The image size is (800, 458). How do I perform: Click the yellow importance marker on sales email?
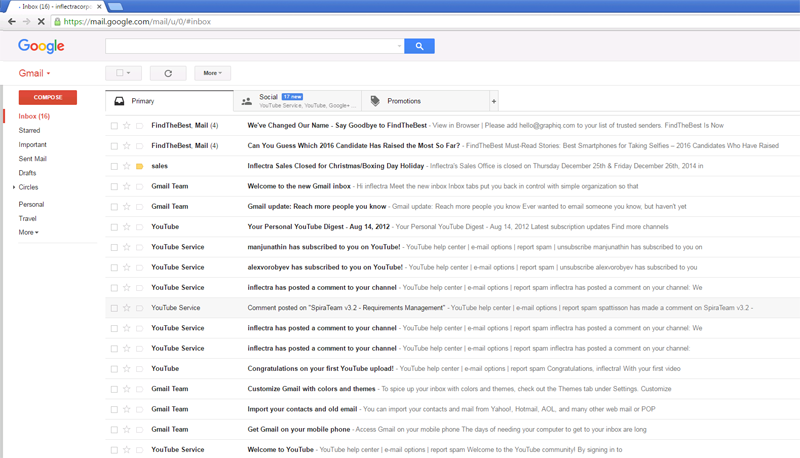pyautogui.click(x=139, y=166)
